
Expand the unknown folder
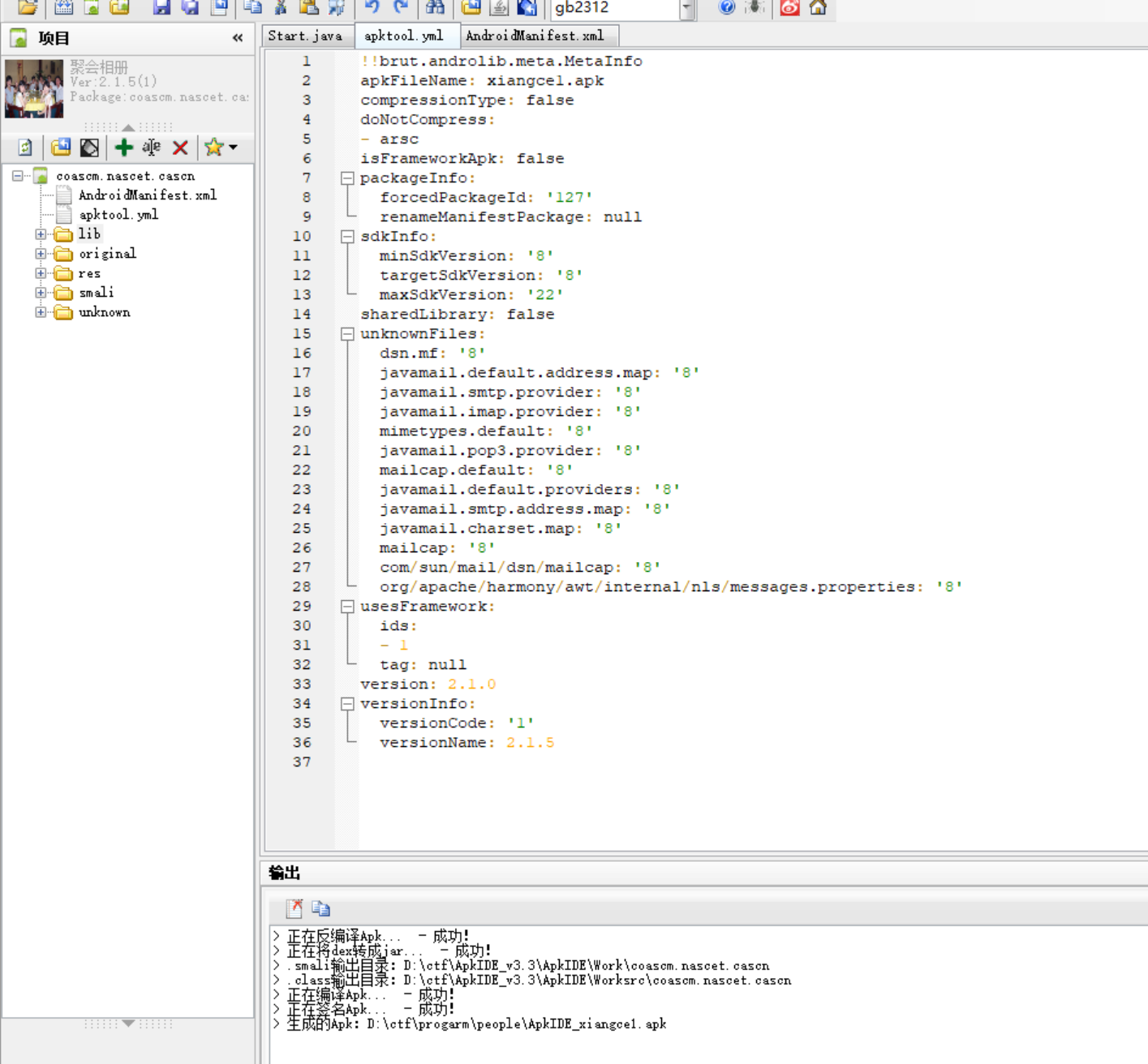point(41,312)
